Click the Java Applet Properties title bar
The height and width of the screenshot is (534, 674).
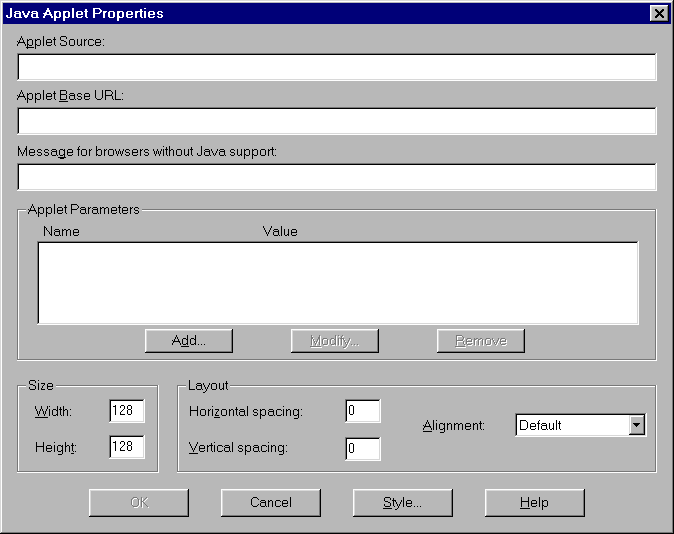click(x=300, y=14)
